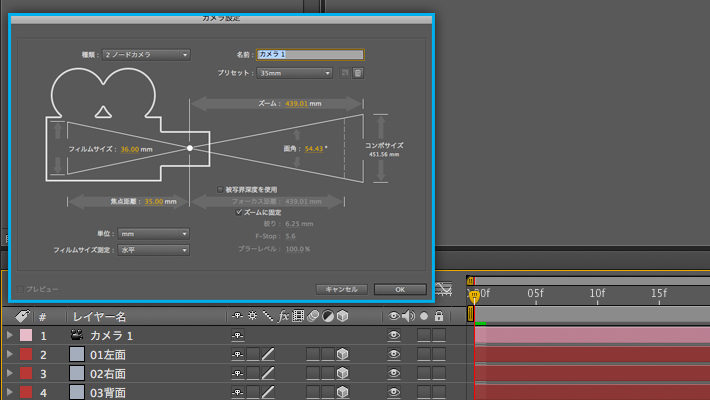Hide 02右面 layer with eye toggle
This screenshot has width=710, height=400.
coord(394,373)
